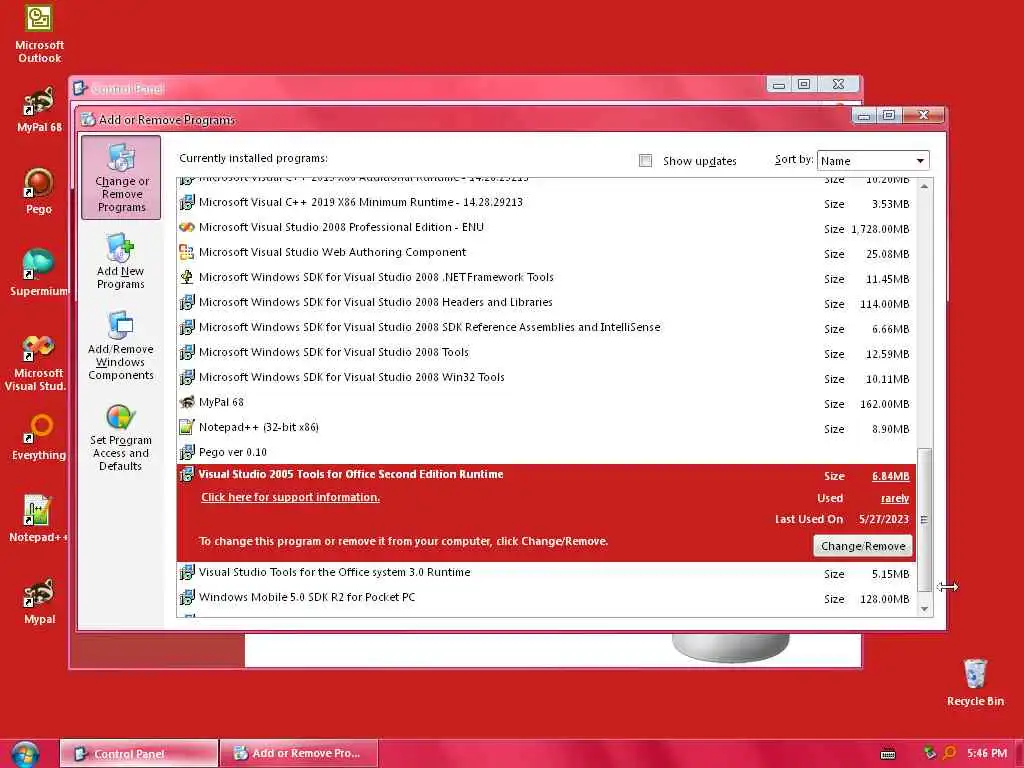Viewport: 1024px width, 768px height.
Task: Click the .NET Framework Tools SDK icon
Action: (187, 277)
